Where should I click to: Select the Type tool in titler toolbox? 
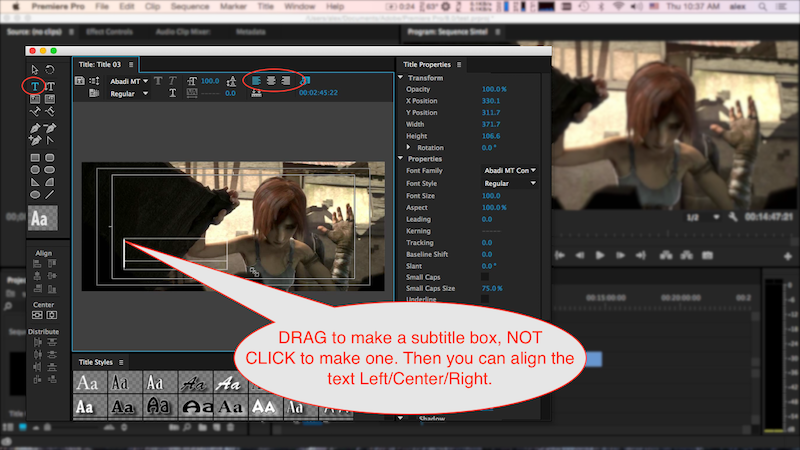[x=35, y=86]
